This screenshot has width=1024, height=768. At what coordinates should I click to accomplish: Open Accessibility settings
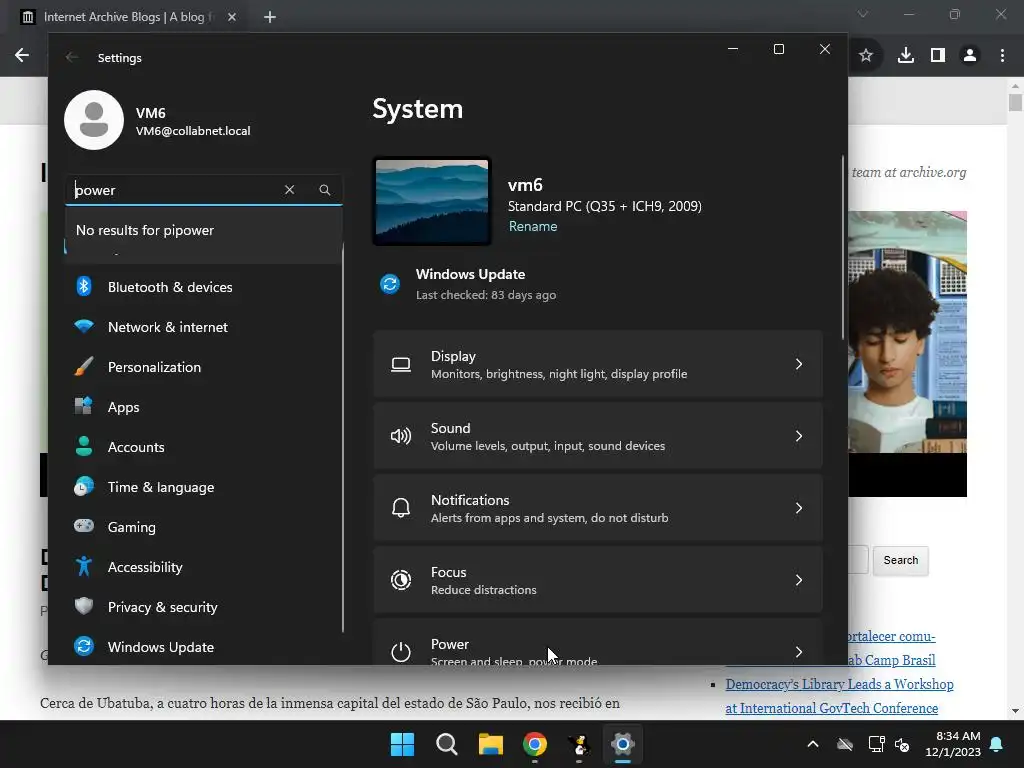(202, 567)
